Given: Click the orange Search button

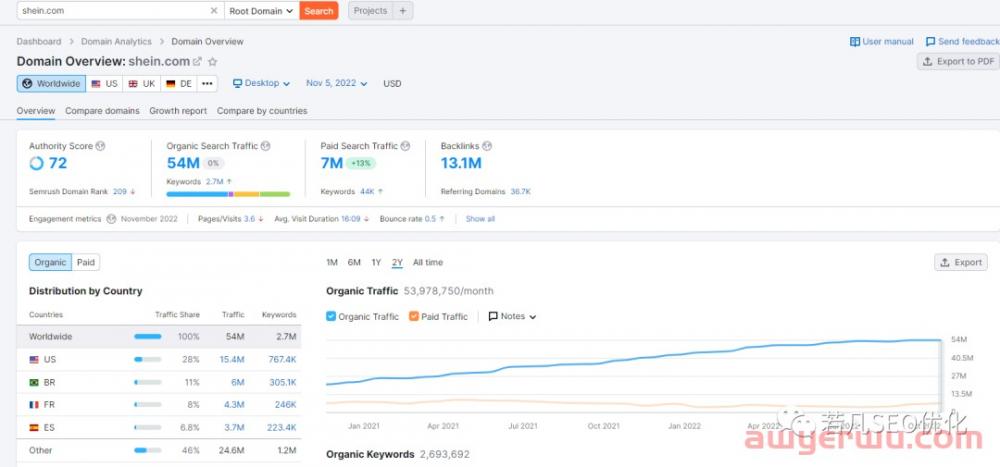Looking at the screenshot, I should pos(318,11).
